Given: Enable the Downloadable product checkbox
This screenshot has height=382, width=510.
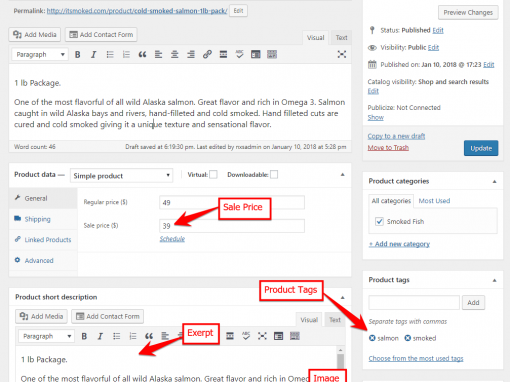Looking at the screenshot, I should pos(274,174).
